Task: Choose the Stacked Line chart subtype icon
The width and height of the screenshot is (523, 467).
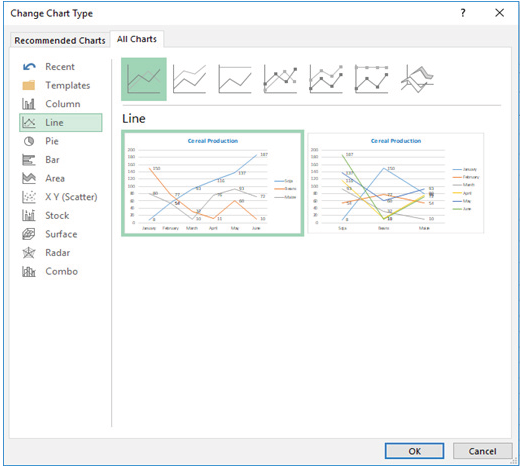Action: coord(189,79)
